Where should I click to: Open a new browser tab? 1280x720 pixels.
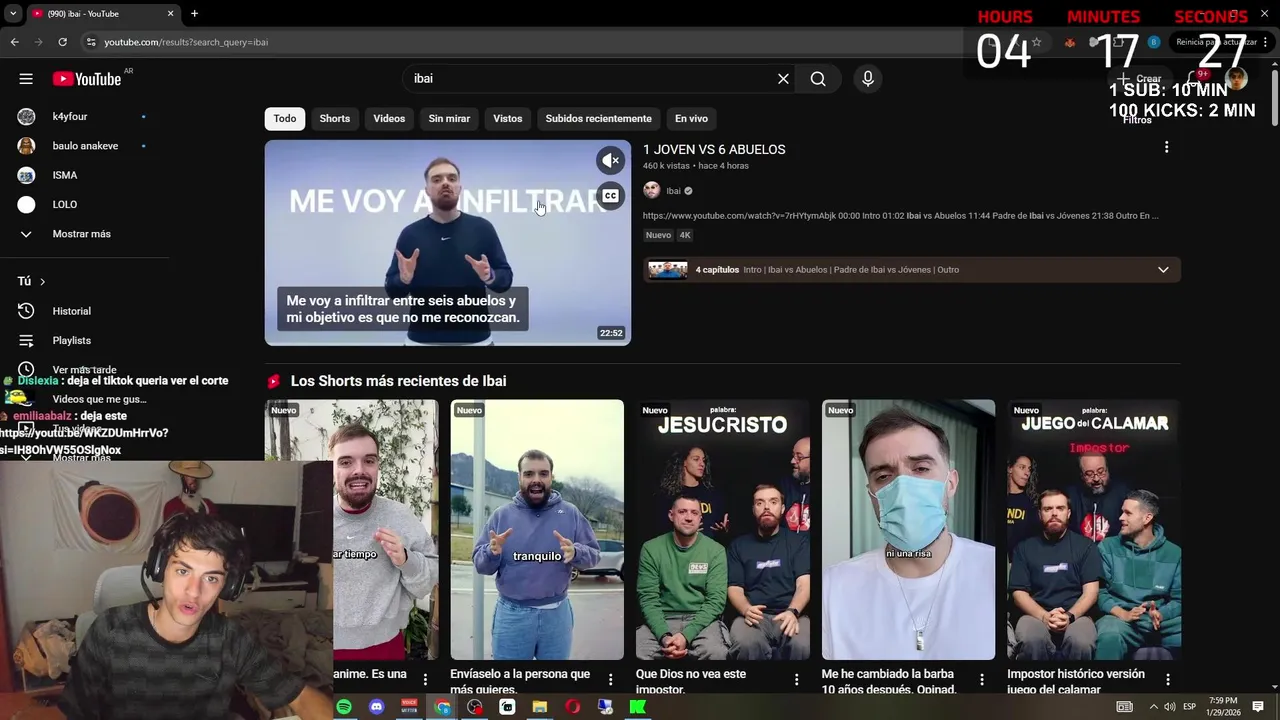pos(194,13)
